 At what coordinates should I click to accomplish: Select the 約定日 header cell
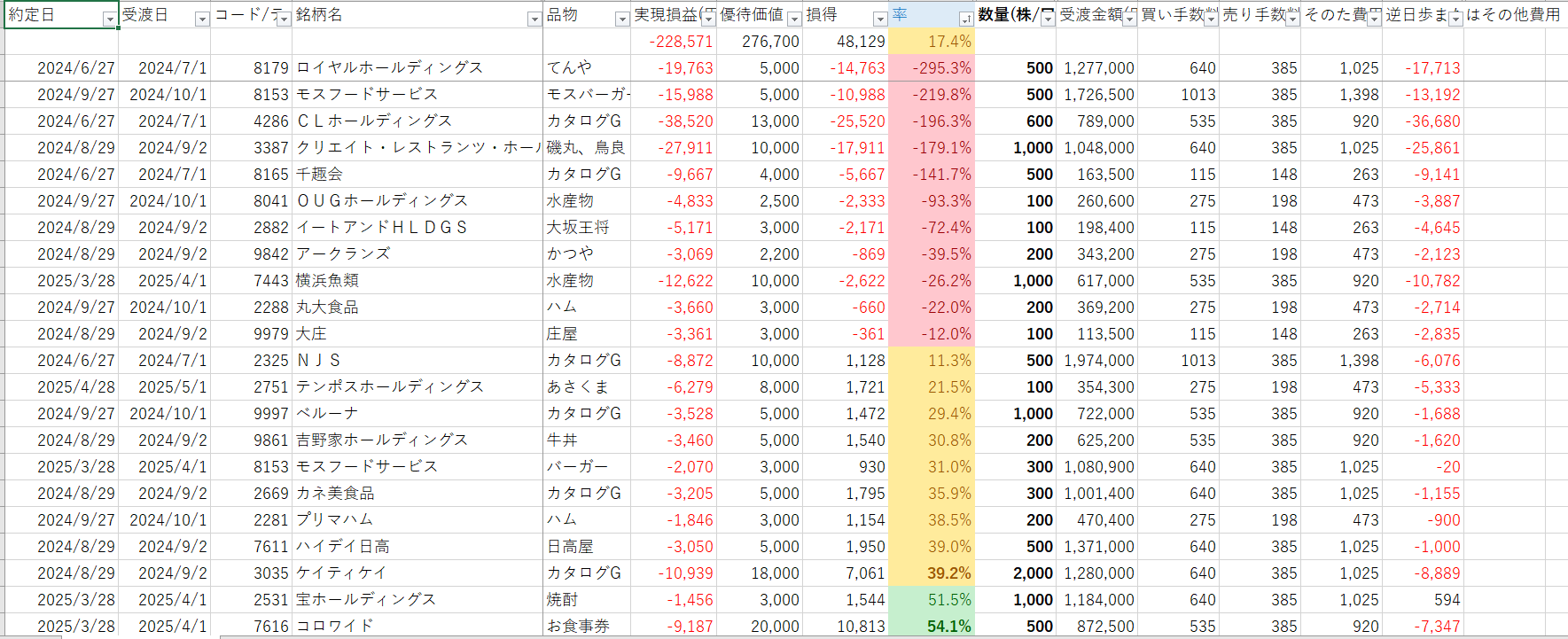(61, 15)
